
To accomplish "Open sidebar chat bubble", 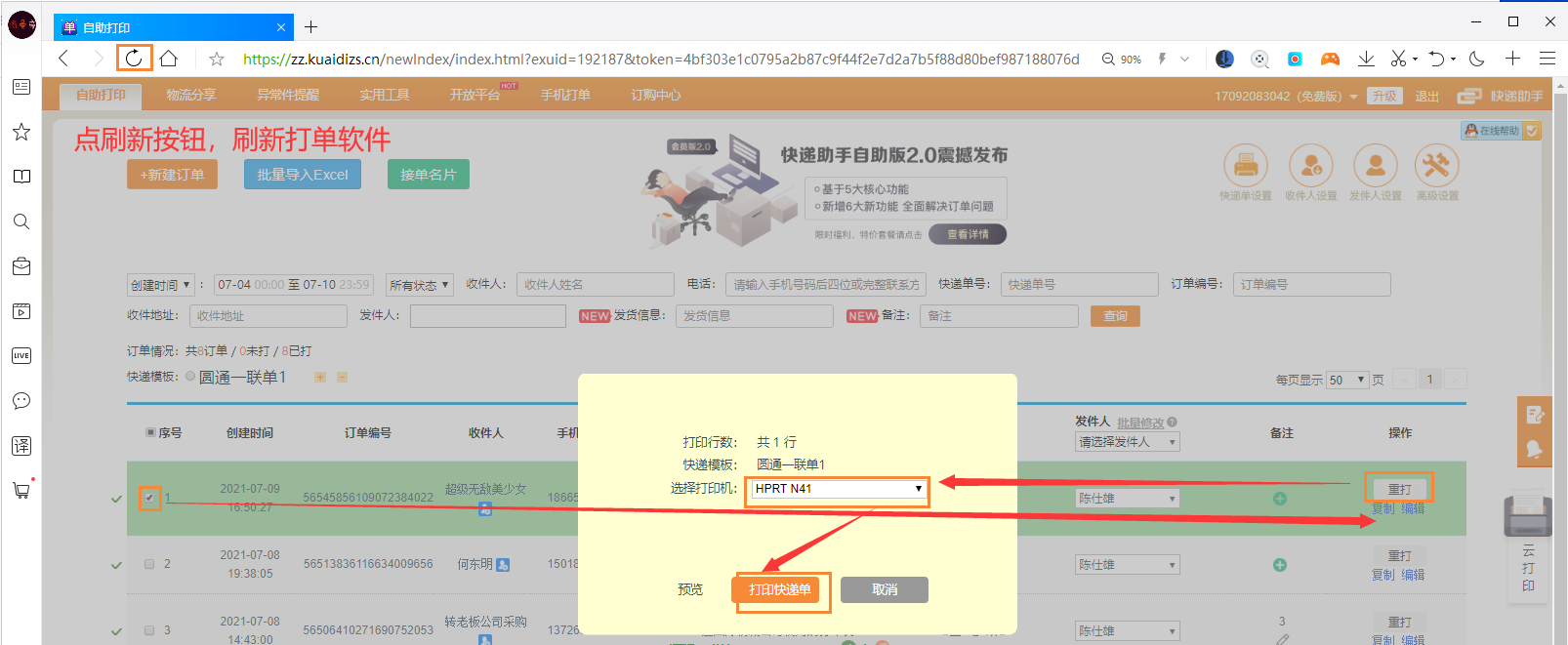I will click(x=21, y=401).
